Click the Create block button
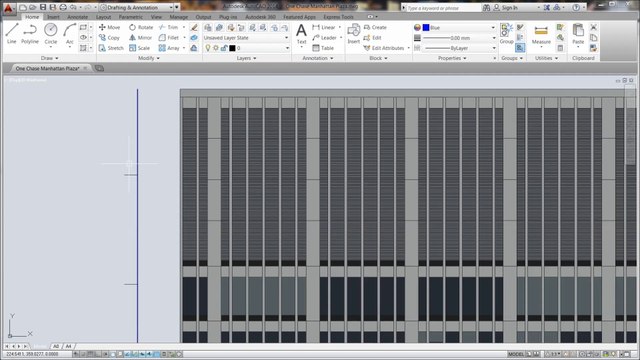The width and height of the screenshot is (640, 360). pyautogui.click(x=375, y=27)
